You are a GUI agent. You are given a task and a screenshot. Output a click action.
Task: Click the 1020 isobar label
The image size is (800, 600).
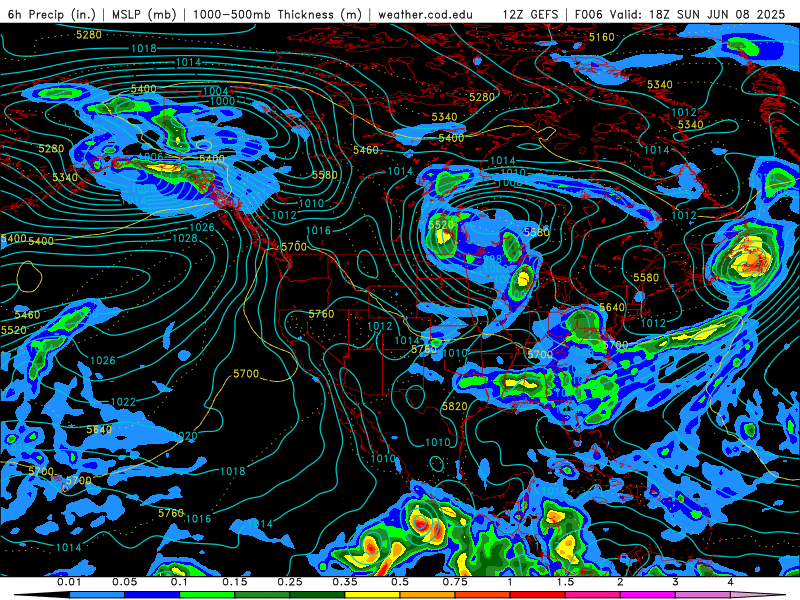185,436
